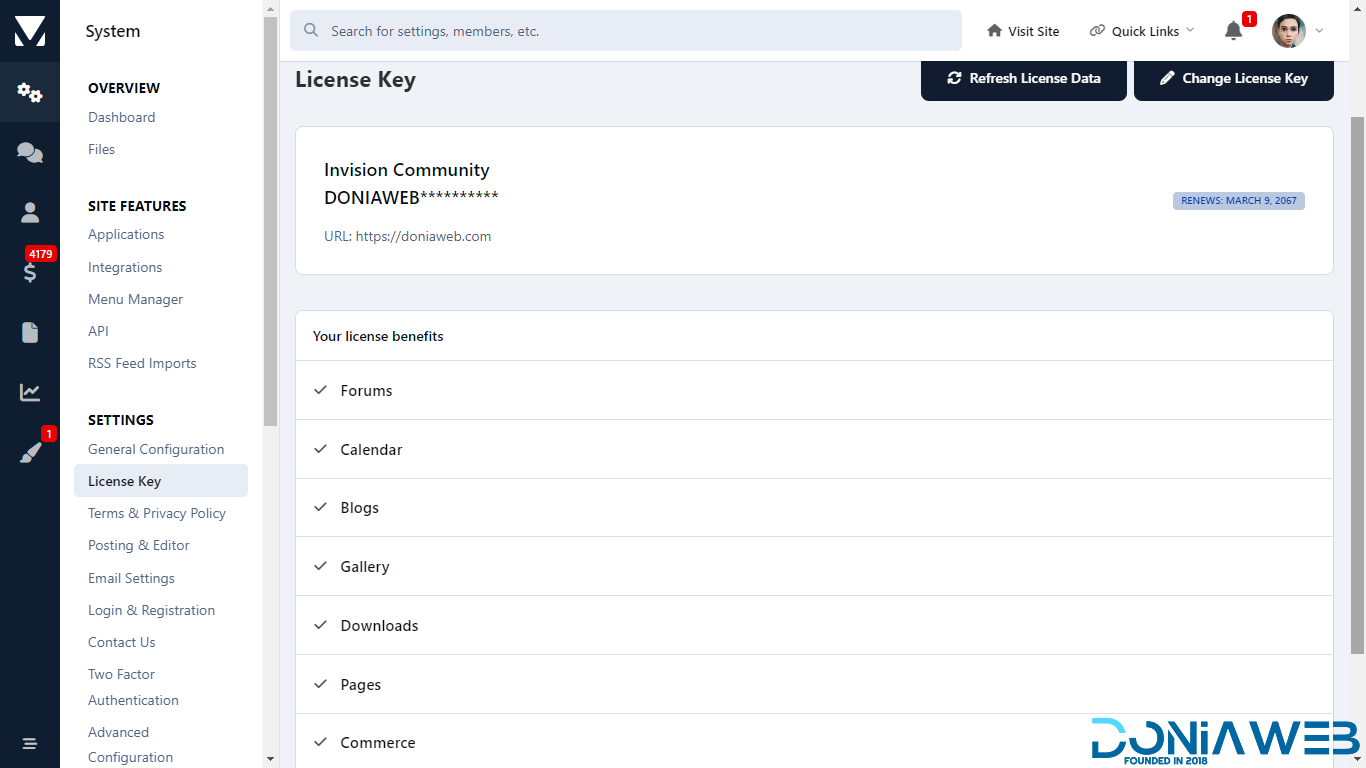The width and height of the screenshot is (1366, 768).
Task: Expand the Quick Links dropdown
Action: [1142, 31]
